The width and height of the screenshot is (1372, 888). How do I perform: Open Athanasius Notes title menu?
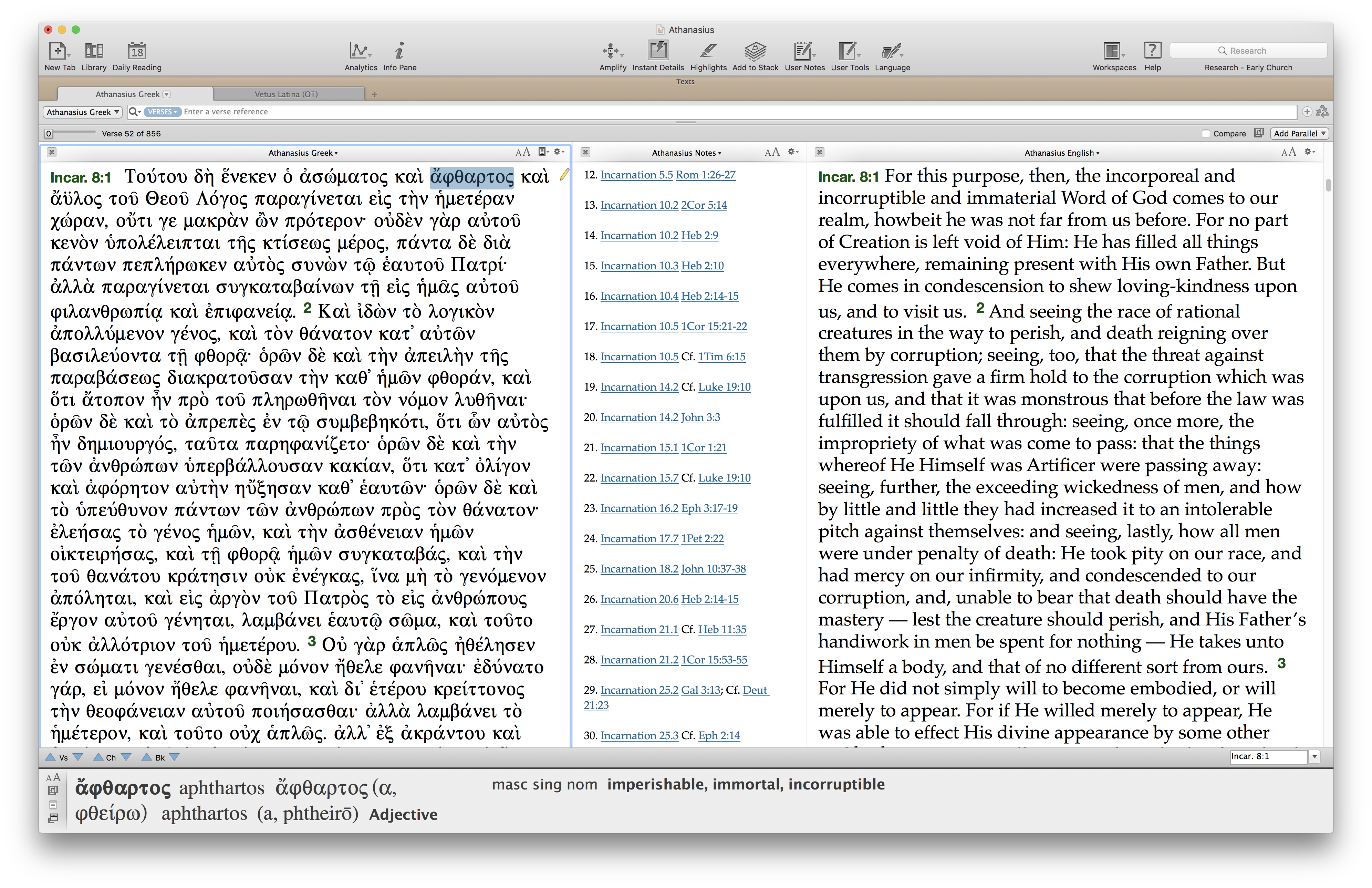[x=687, y=153]
